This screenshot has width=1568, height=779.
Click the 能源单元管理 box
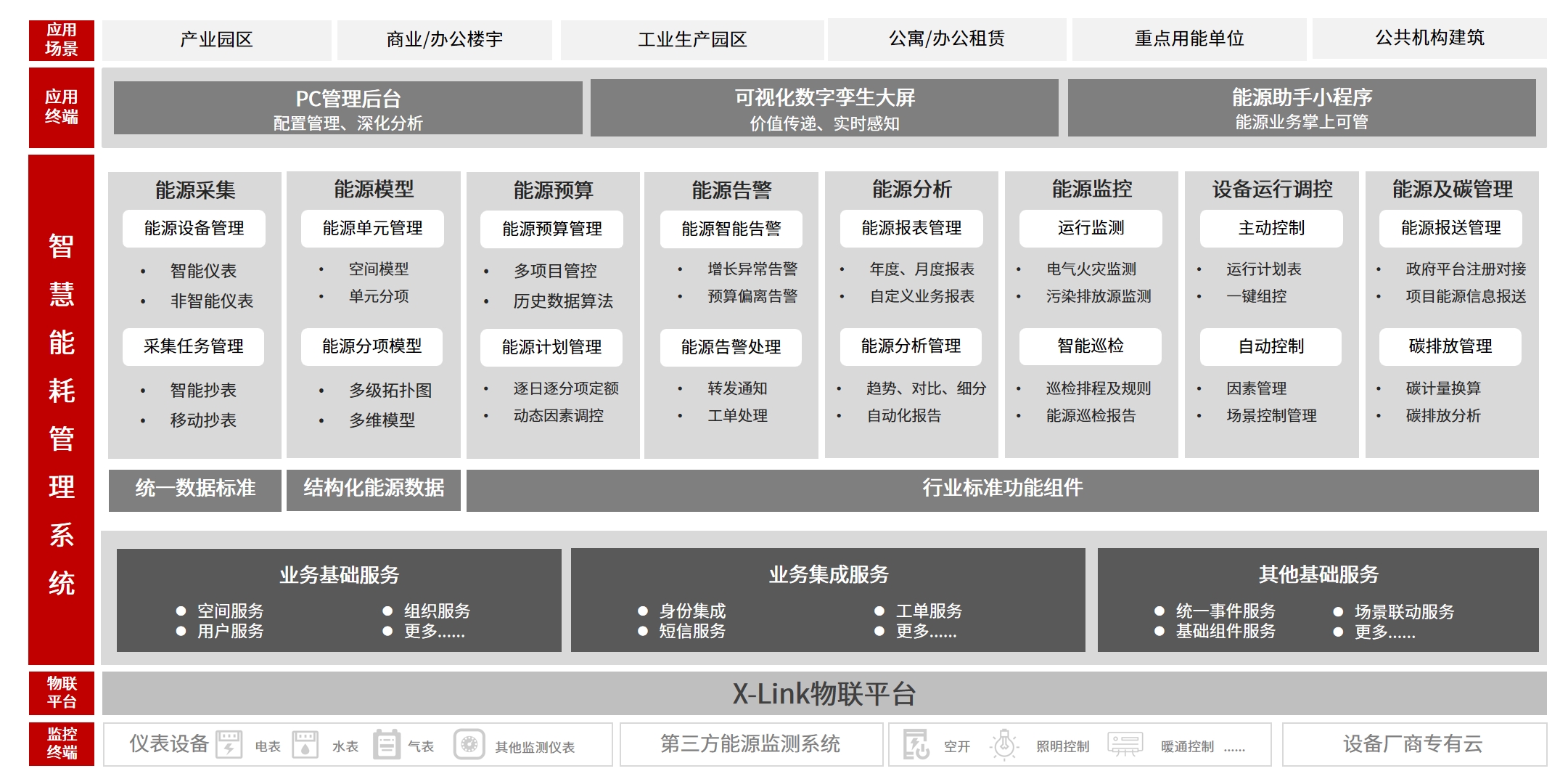coord(372,229)
